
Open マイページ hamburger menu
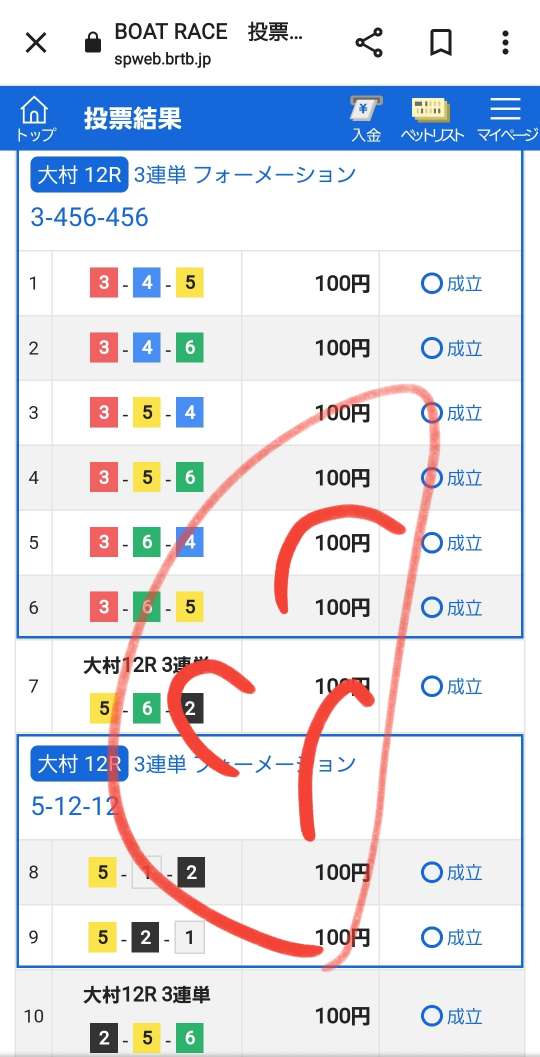pyautogui.click(x=506, y=118)
